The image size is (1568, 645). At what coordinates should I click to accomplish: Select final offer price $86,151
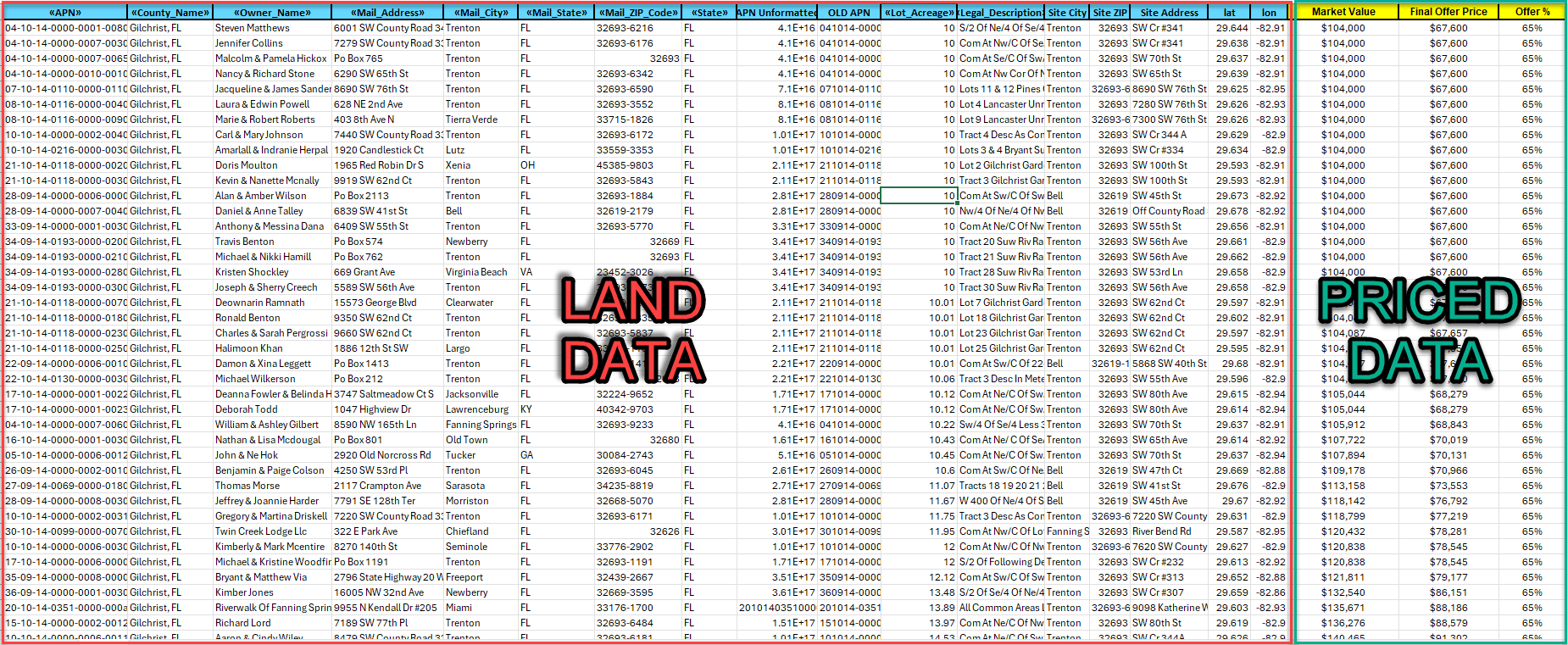(1448, 592)
